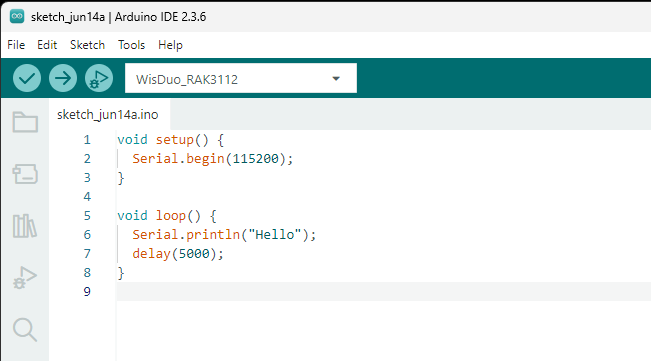
Task: Click the closing brace on line 3
Action: click(x=121, y=178)
